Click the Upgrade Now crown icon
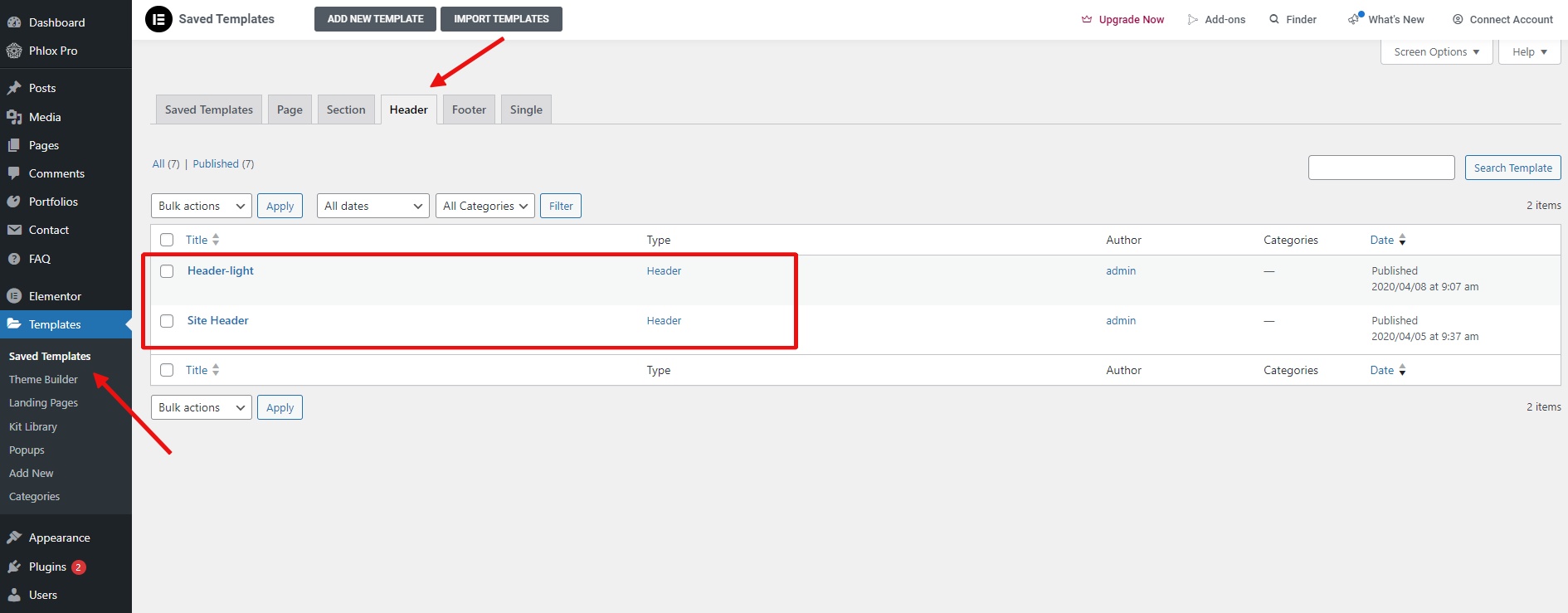 point(1087,19)
